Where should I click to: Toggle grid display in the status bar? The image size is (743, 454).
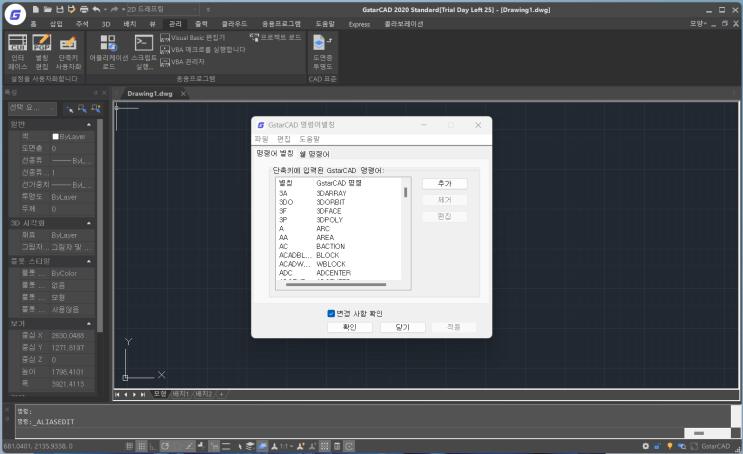click(141, 446)
